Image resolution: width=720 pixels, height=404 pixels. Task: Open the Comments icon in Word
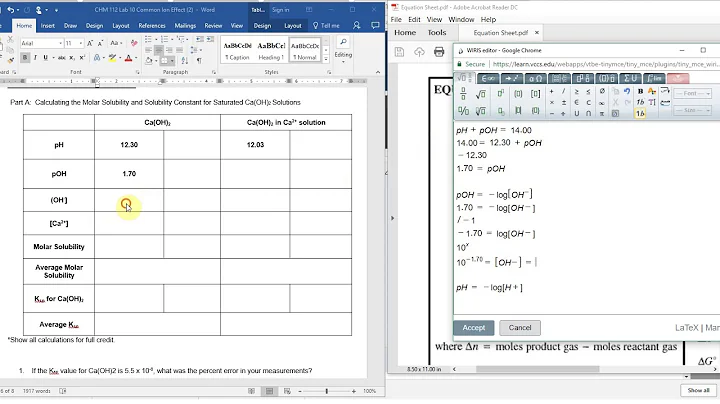click(x=375, y=26)
